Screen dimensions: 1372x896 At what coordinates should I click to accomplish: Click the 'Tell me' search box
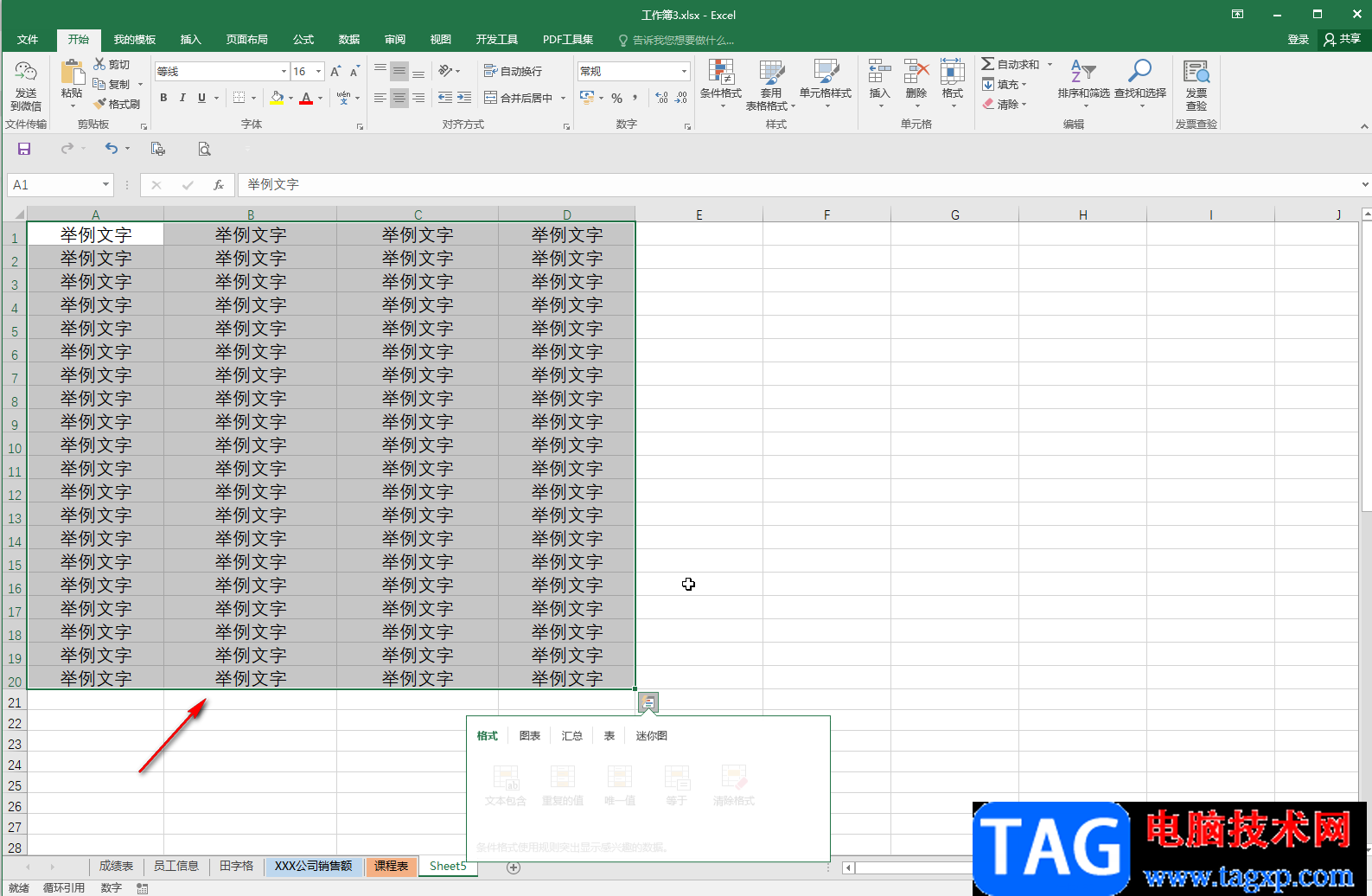coord(676,40)
